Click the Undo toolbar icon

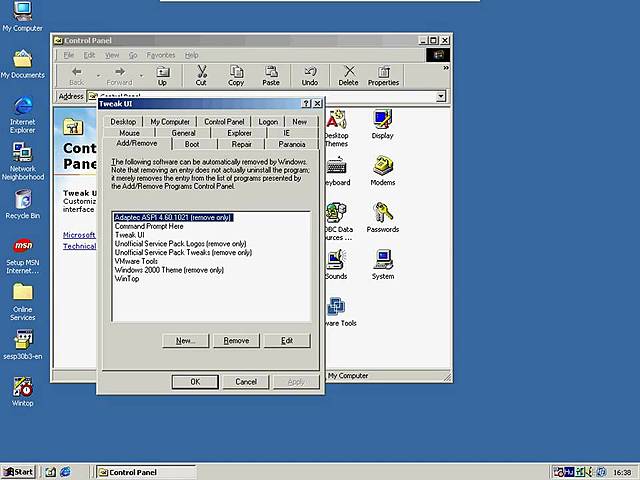coord(310,76)
